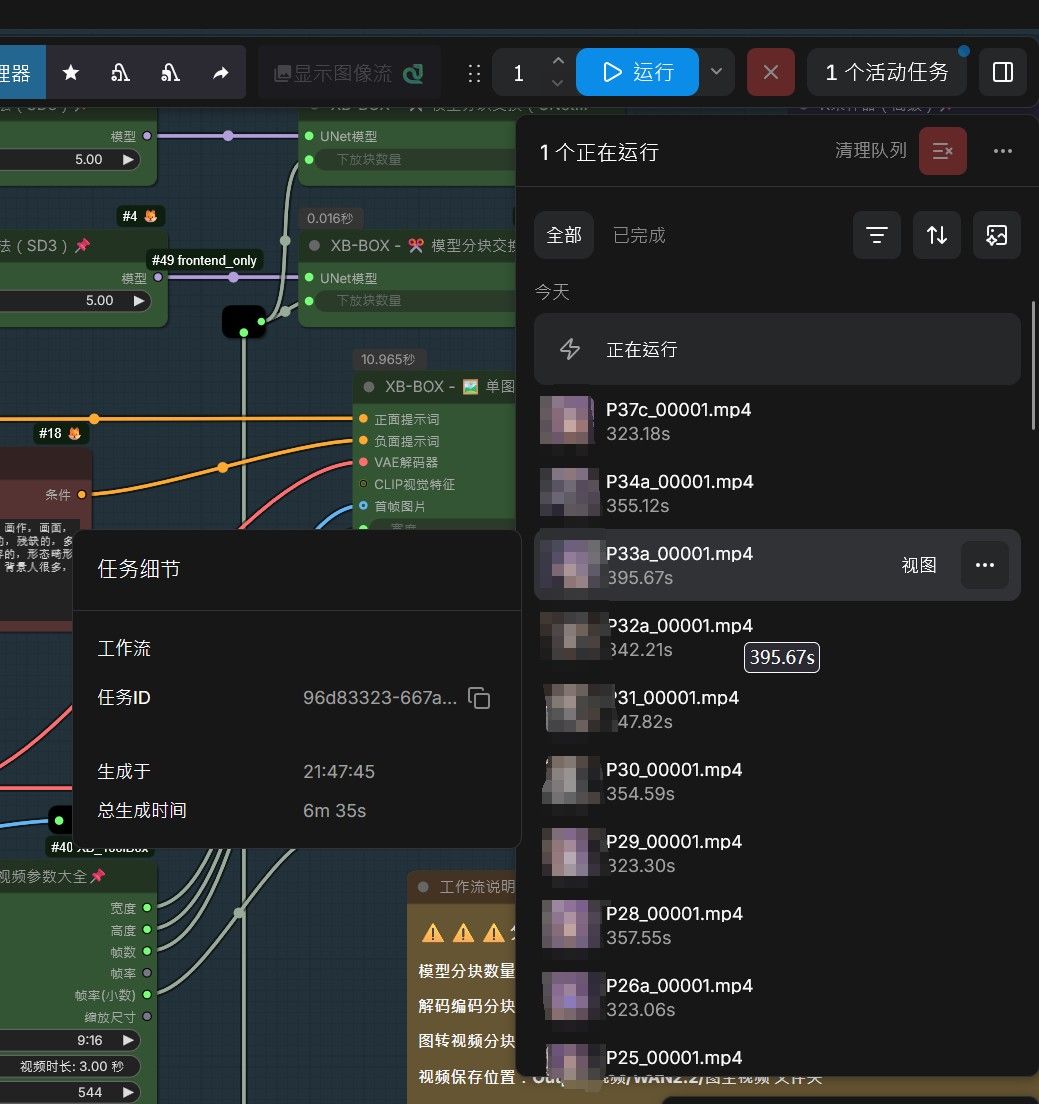Increase the batch count stepper
The image size is (1039, 1104).
[x=558, y=61]
